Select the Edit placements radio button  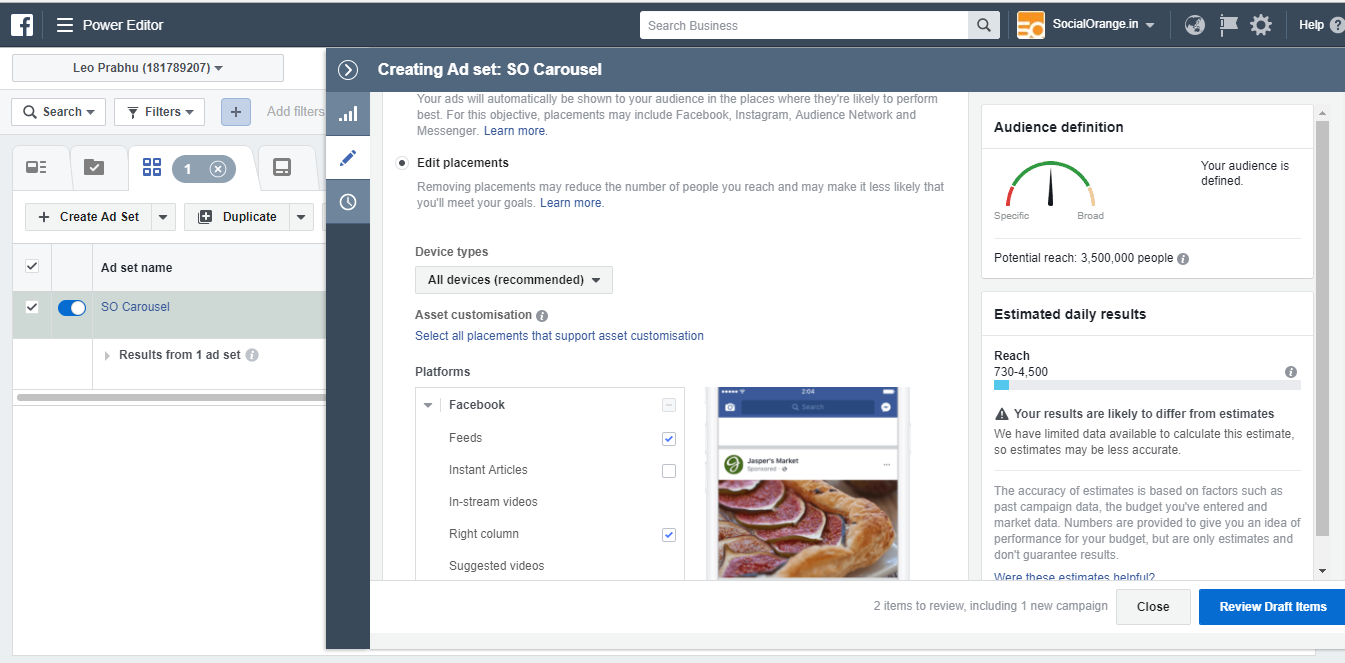pos(402,163)
